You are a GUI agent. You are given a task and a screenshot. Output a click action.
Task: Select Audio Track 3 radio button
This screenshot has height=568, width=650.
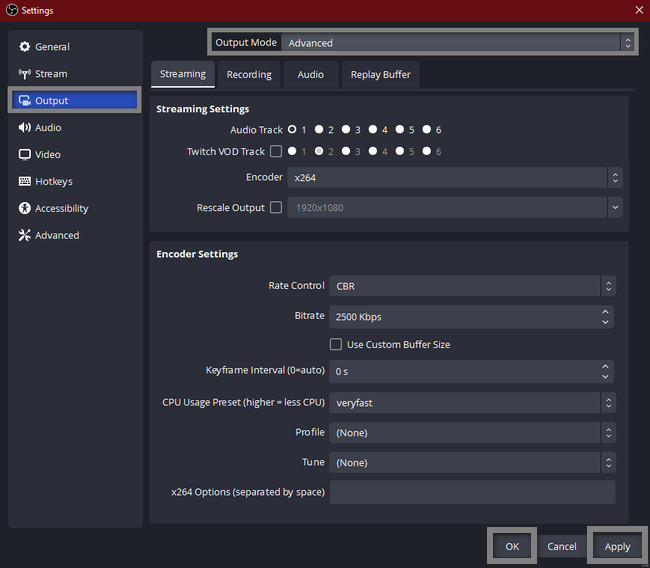346,130
